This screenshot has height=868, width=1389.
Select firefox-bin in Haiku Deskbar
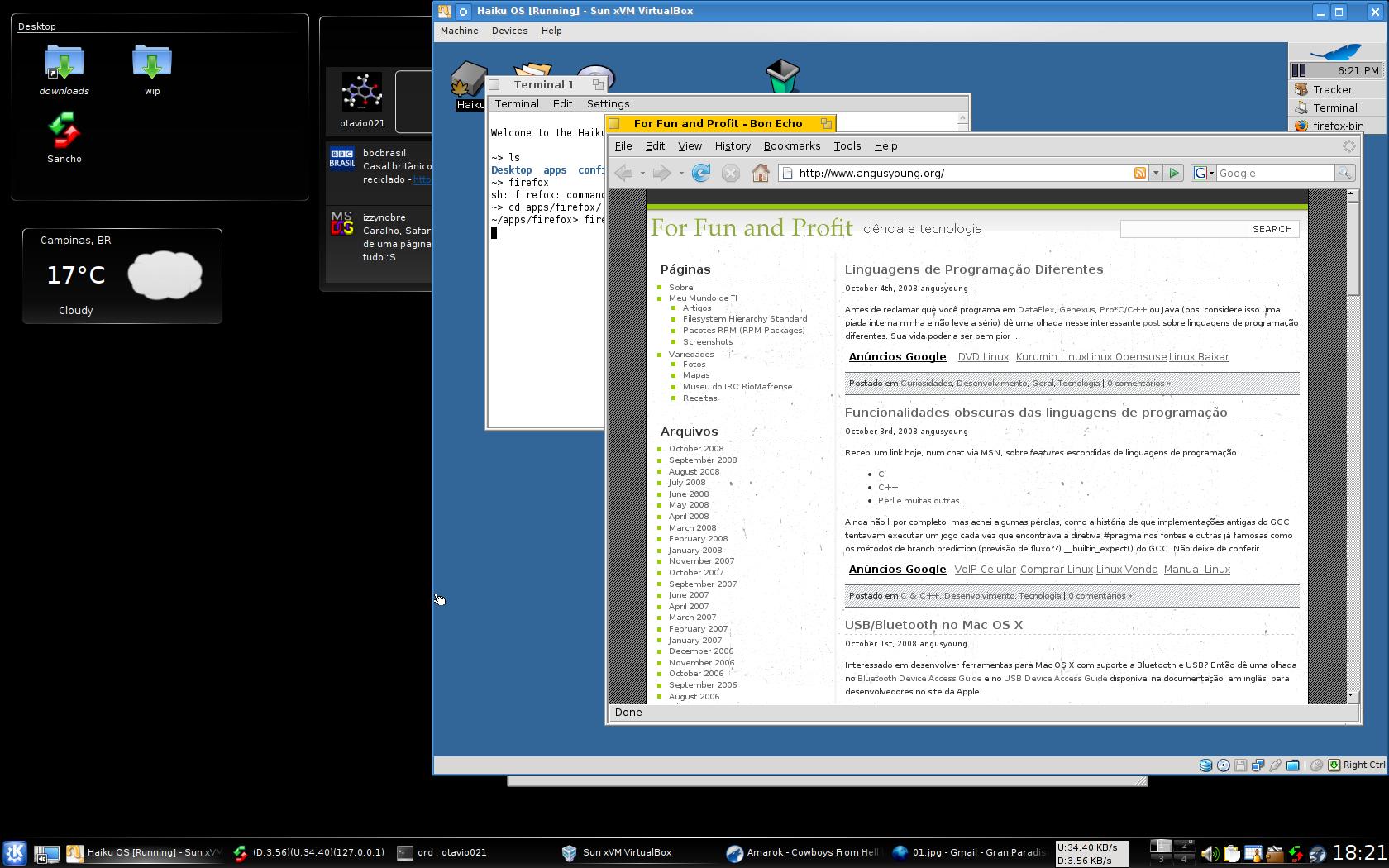coord(1337,126)
